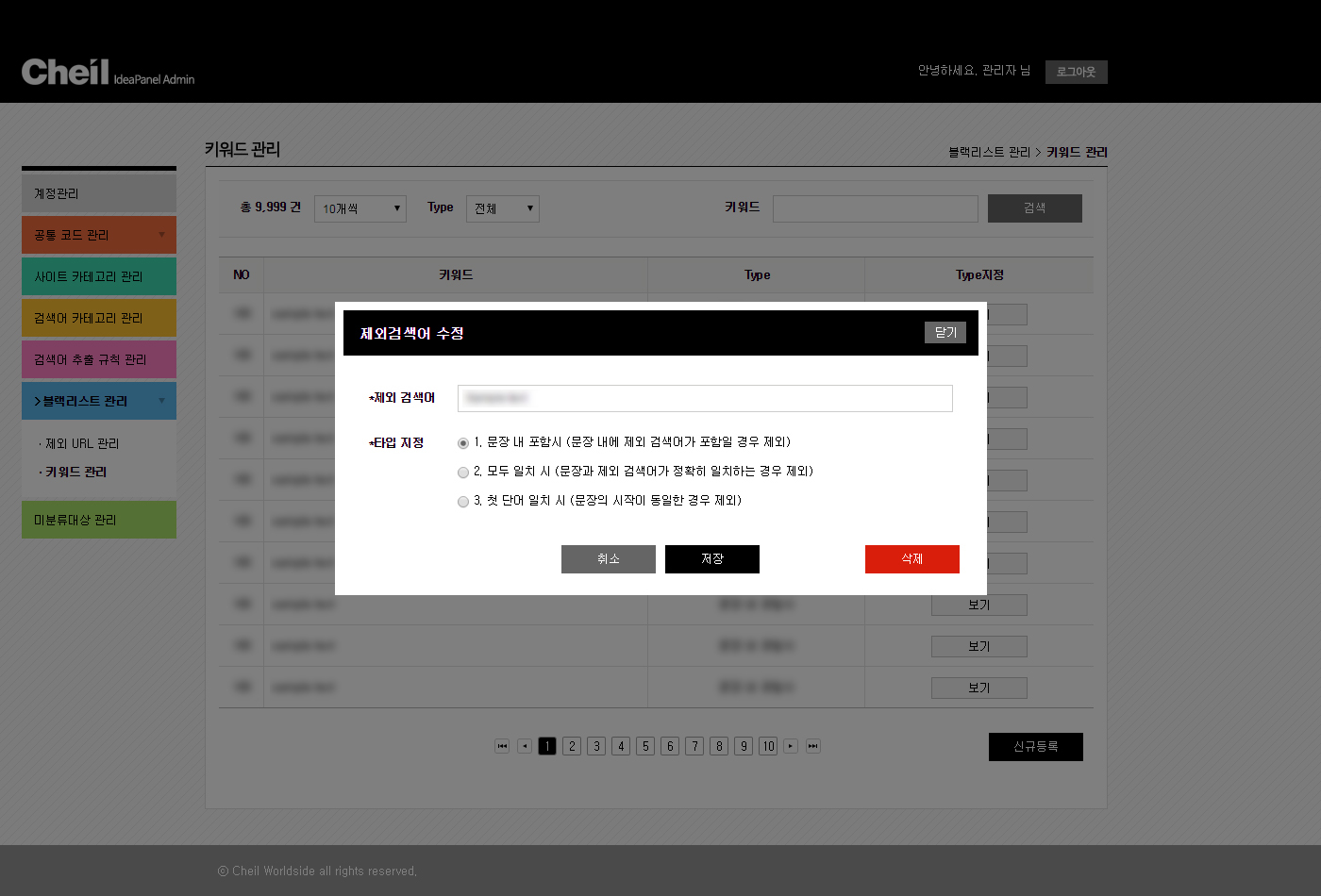
Task: Select radio option 1 문장 내 포함시
Action: [463, 443]
